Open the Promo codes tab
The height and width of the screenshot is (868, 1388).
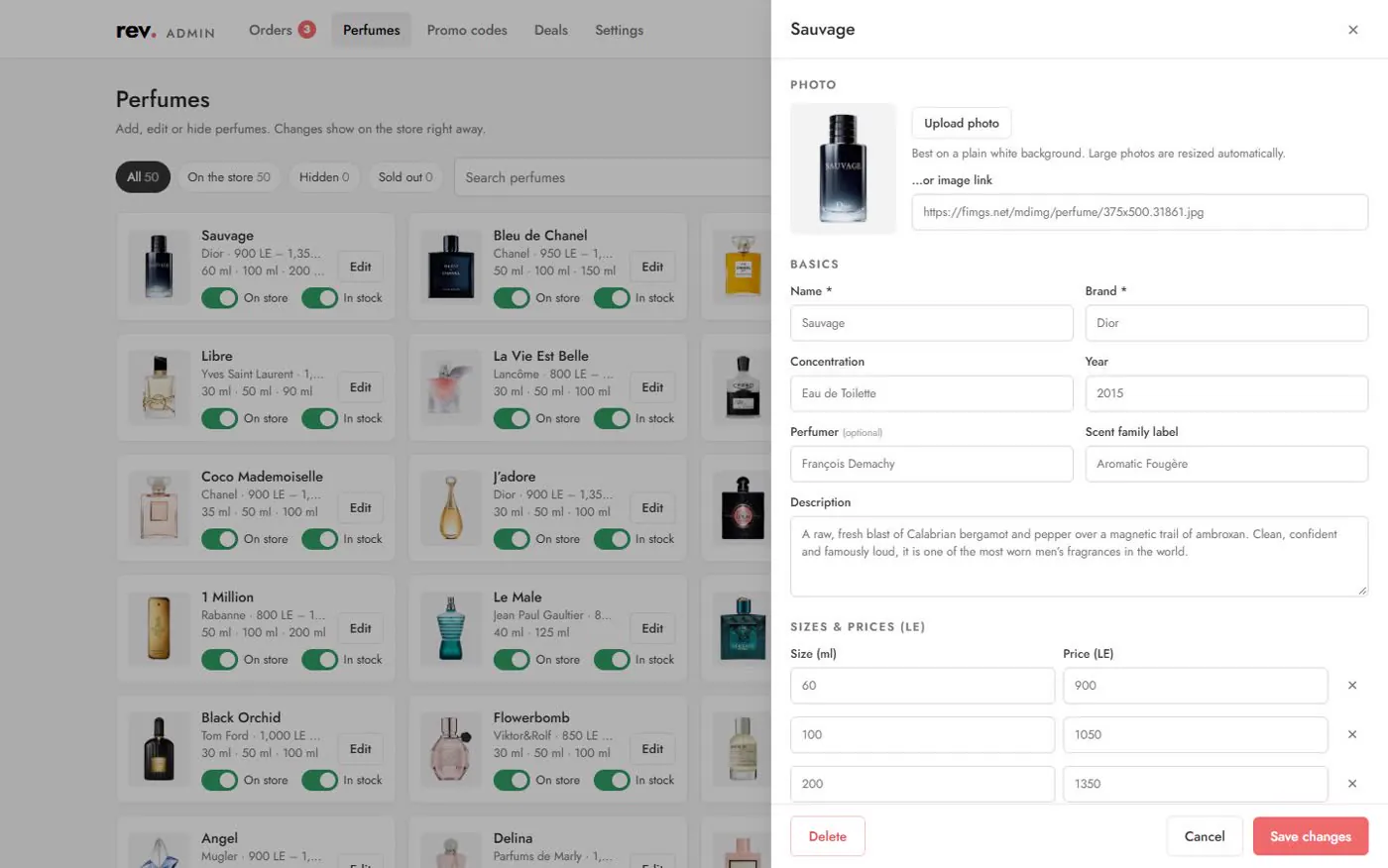467,30
